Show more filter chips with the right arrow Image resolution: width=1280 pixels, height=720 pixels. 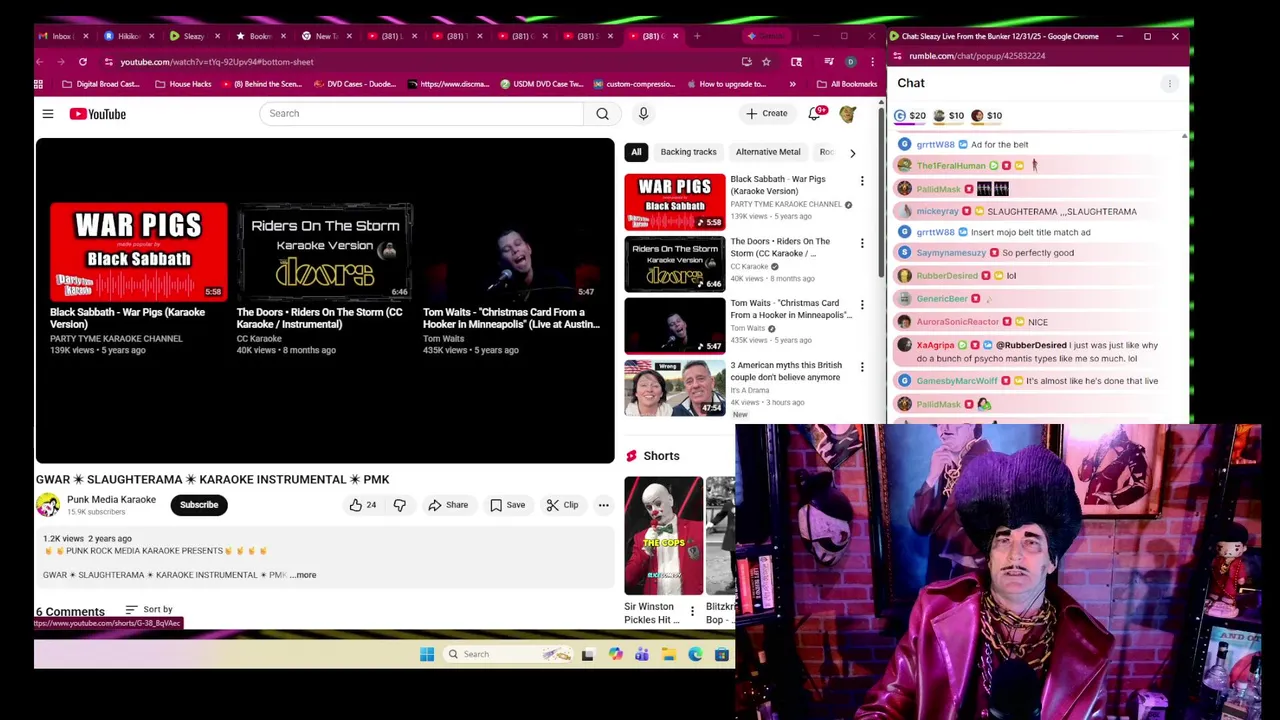coord(852,153)
